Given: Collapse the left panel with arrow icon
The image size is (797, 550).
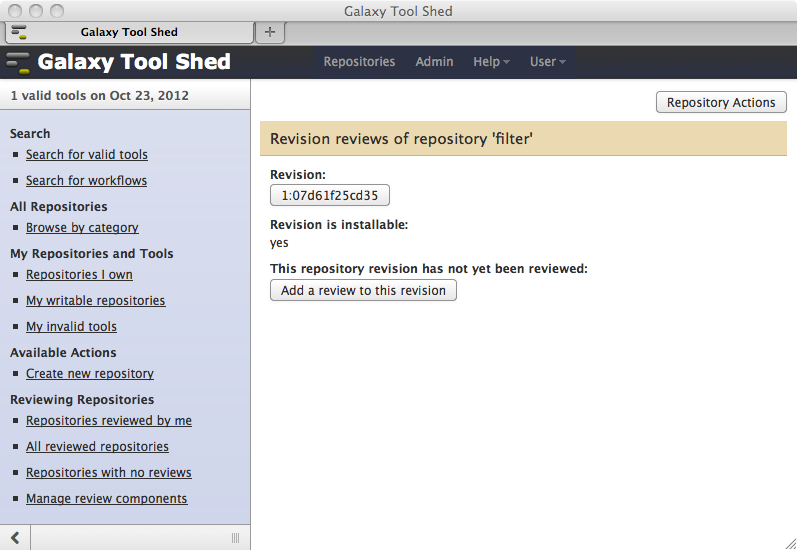Looking at the screenshot, I should point(15,538).
